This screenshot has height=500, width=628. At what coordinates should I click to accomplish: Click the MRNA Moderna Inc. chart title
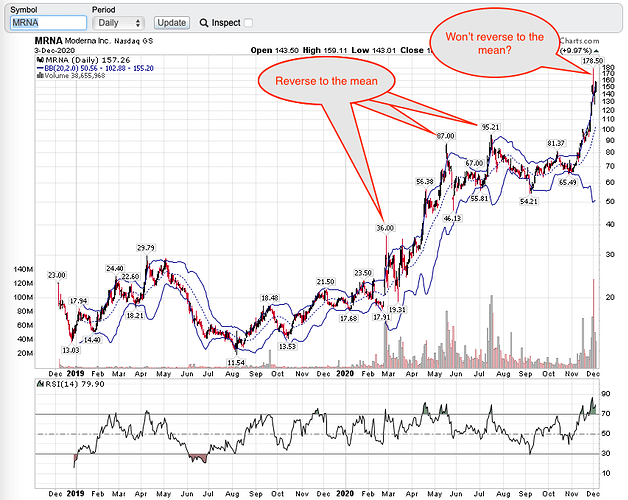94,41
